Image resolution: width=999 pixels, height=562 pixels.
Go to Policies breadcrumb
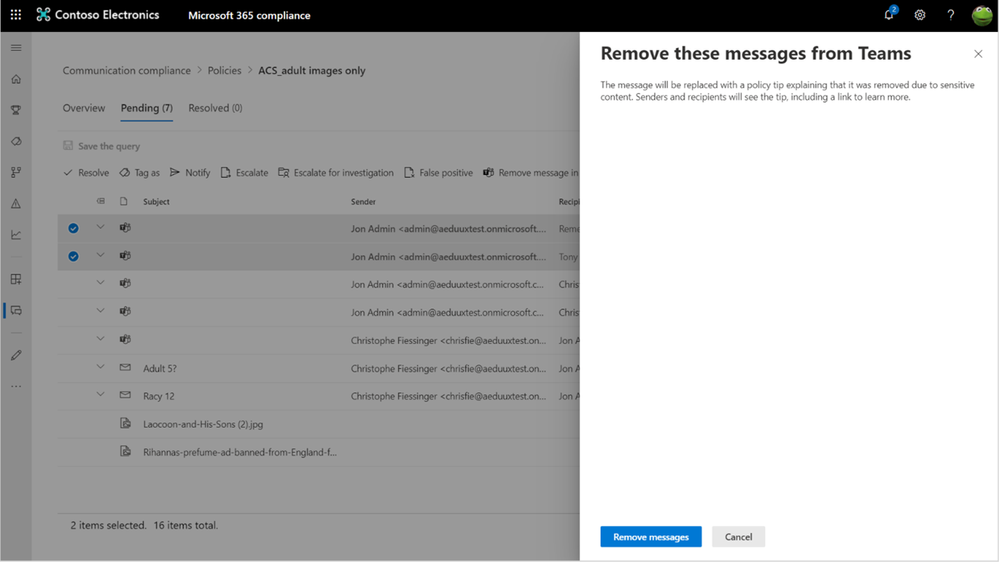click(224, 70)
